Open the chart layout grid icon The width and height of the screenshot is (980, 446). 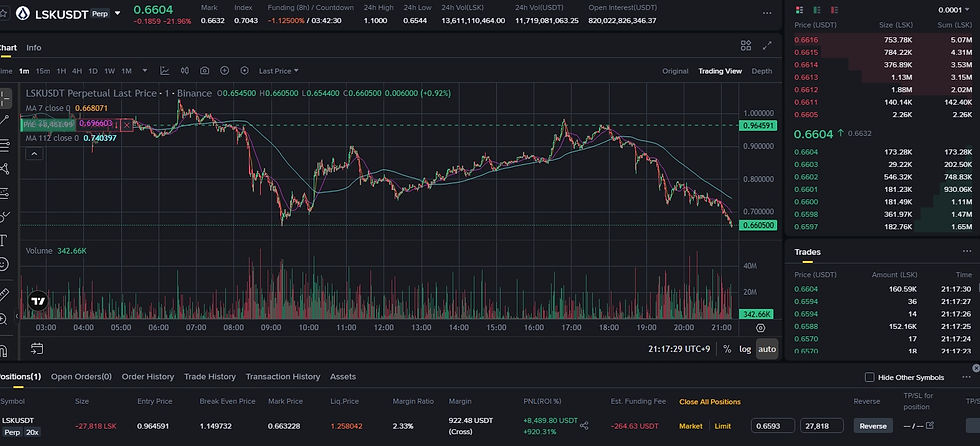[746, 46]
